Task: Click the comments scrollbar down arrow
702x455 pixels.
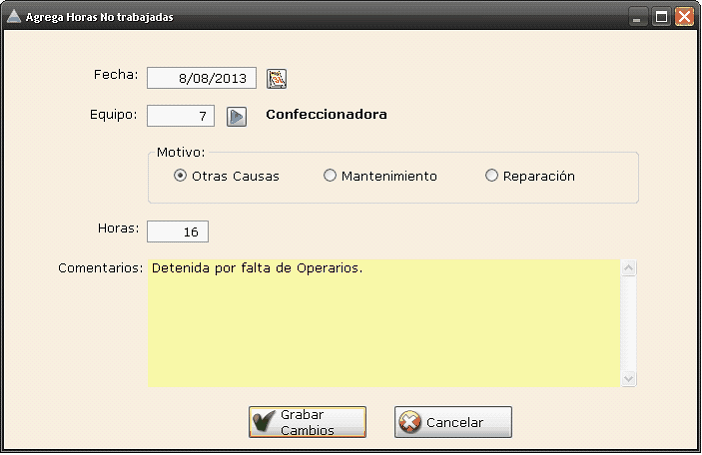Action: tap(629, 378)
